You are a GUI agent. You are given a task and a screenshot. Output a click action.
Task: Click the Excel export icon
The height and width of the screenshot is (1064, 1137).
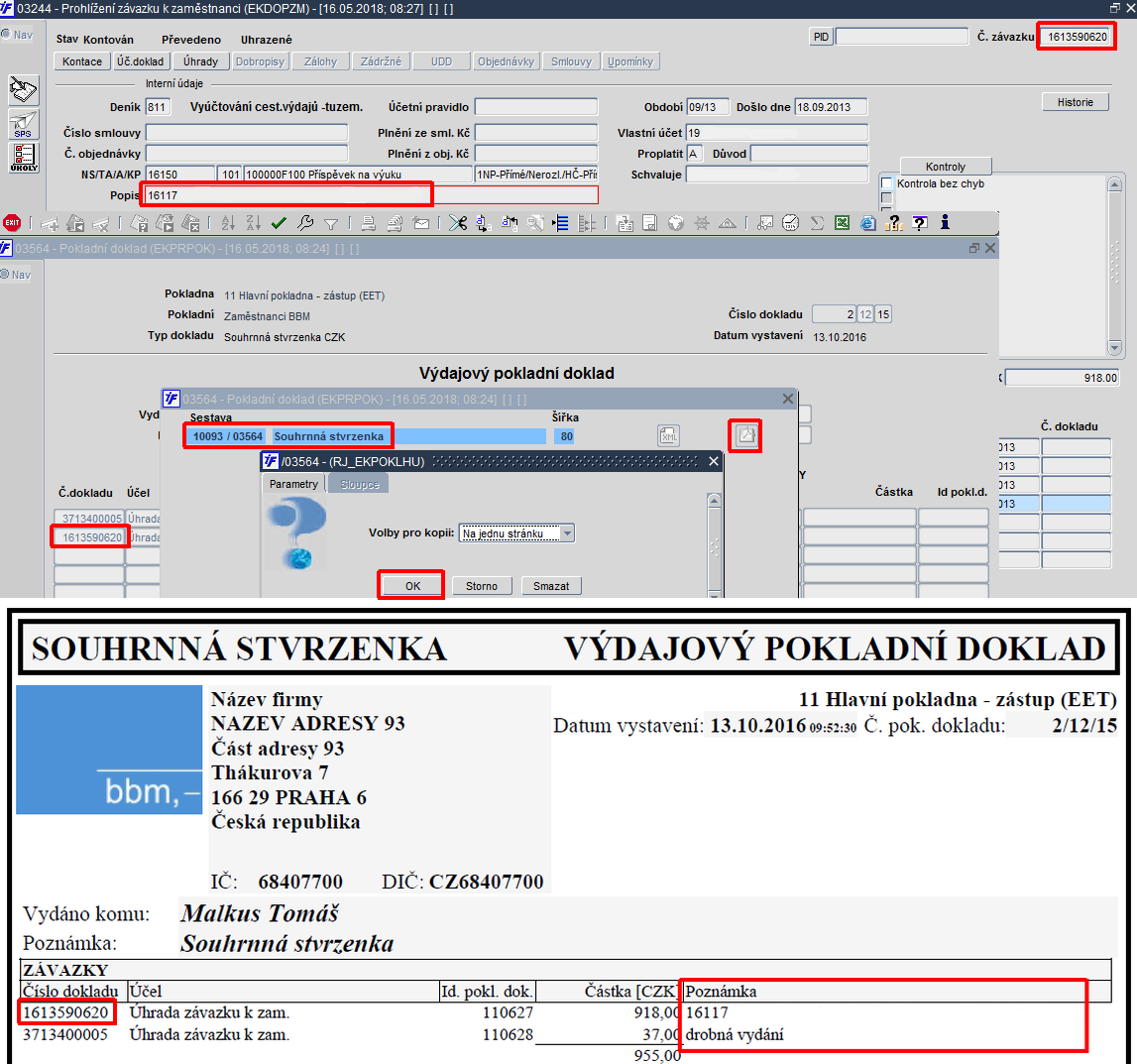point(842,223)
